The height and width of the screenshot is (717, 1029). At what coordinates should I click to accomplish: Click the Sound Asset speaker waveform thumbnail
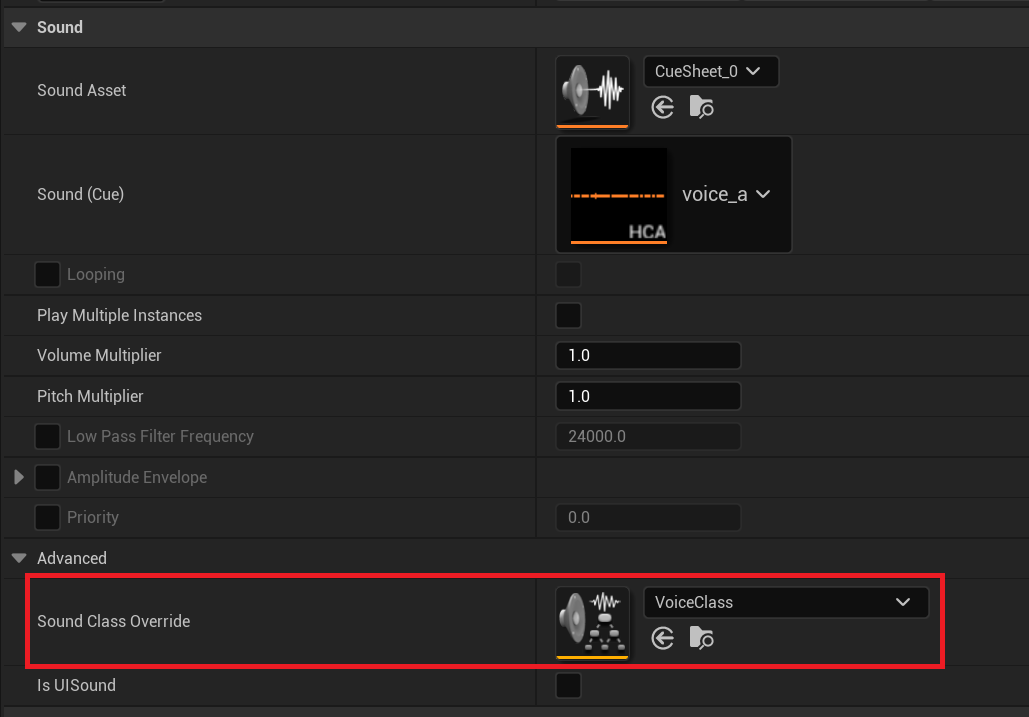[x=592, y=91]
